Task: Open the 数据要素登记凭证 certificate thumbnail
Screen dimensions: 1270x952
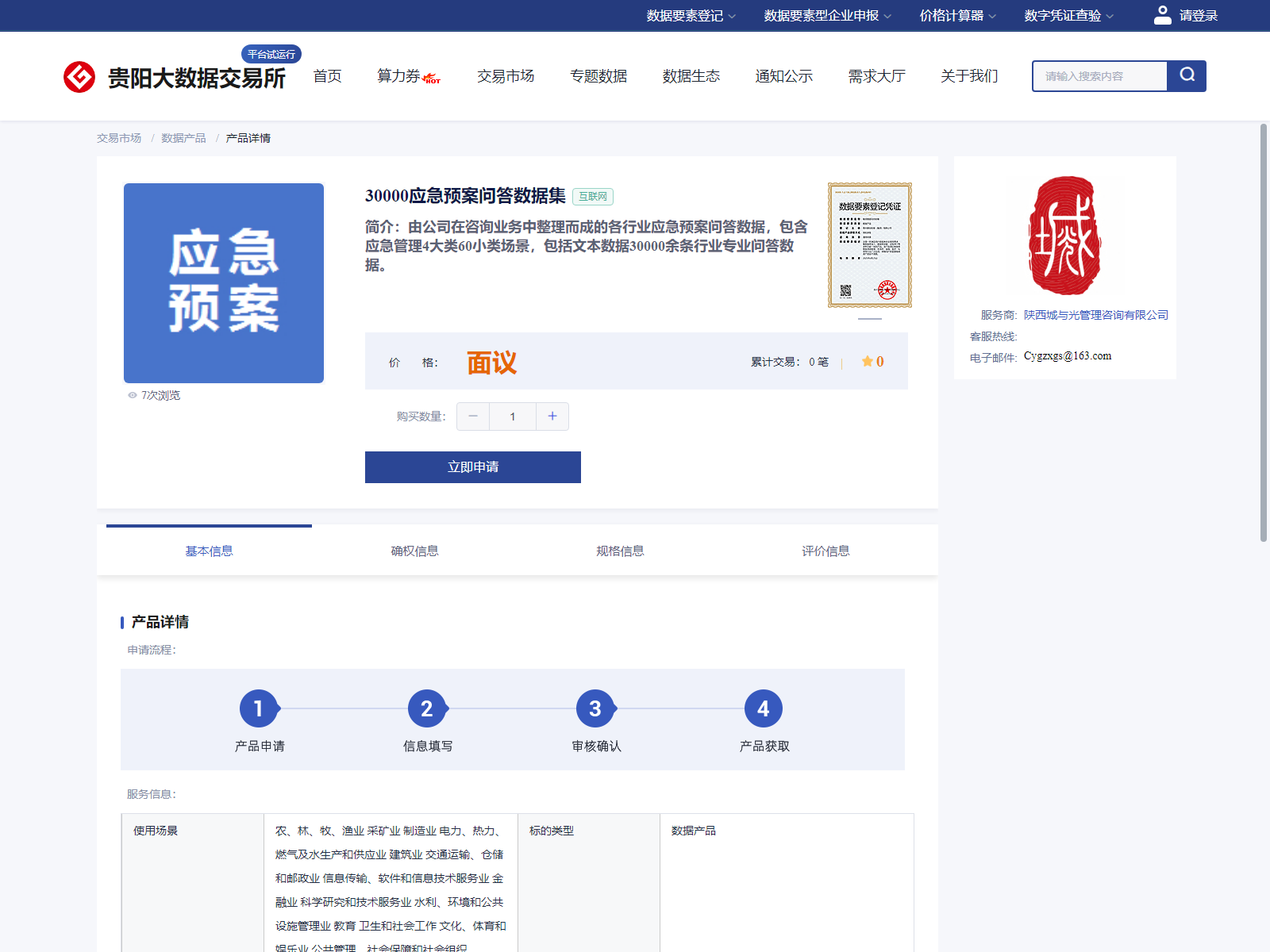Action: pos(870,245)
